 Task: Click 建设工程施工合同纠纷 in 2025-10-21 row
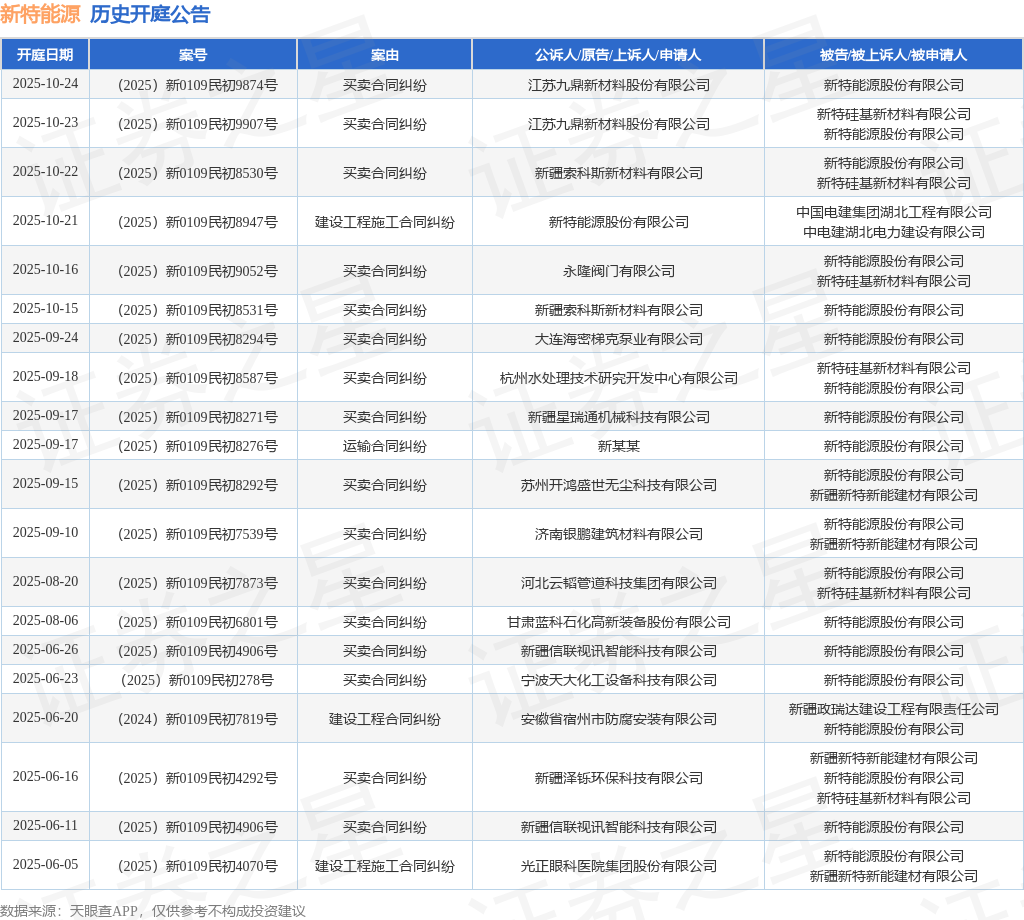pos(385,222)
